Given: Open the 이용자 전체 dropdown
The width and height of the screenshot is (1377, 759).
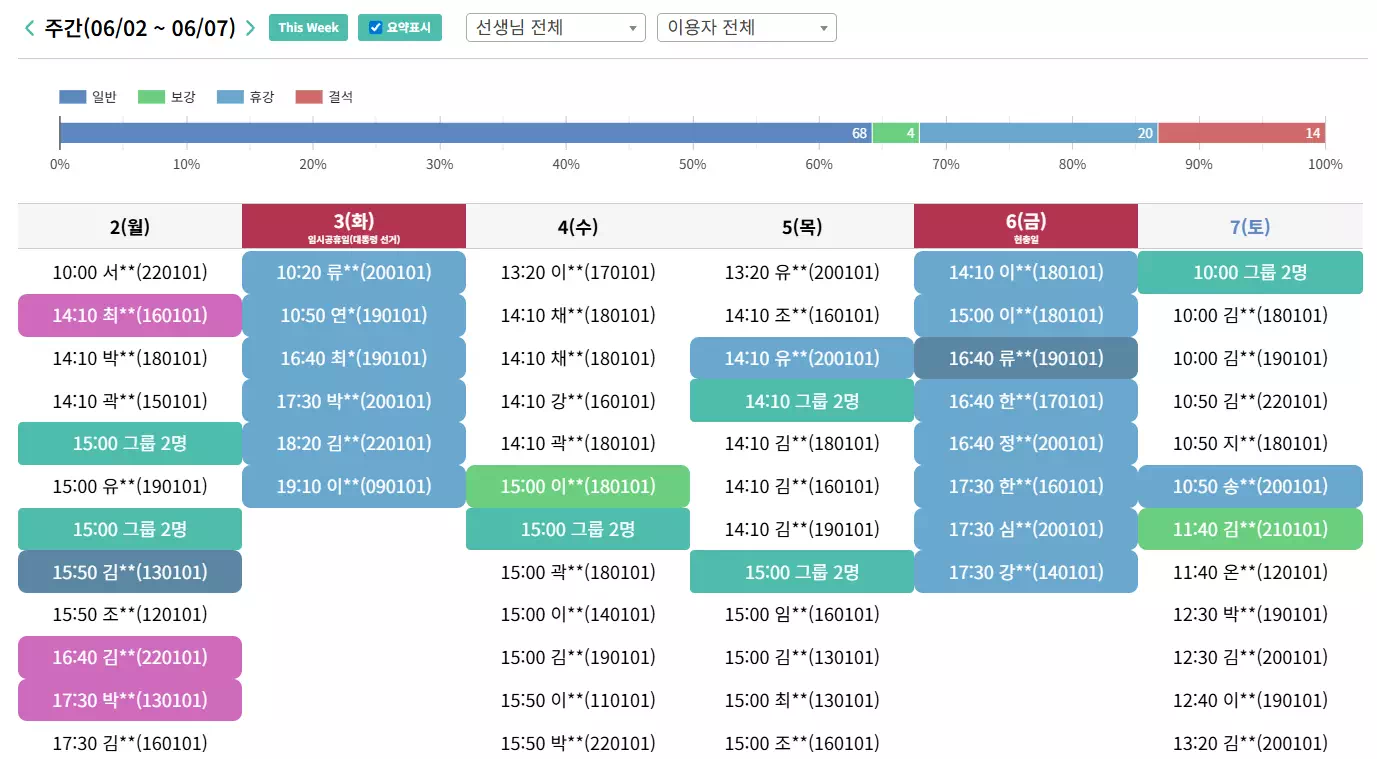Looking at the screenshot, I should pos(745,27).
